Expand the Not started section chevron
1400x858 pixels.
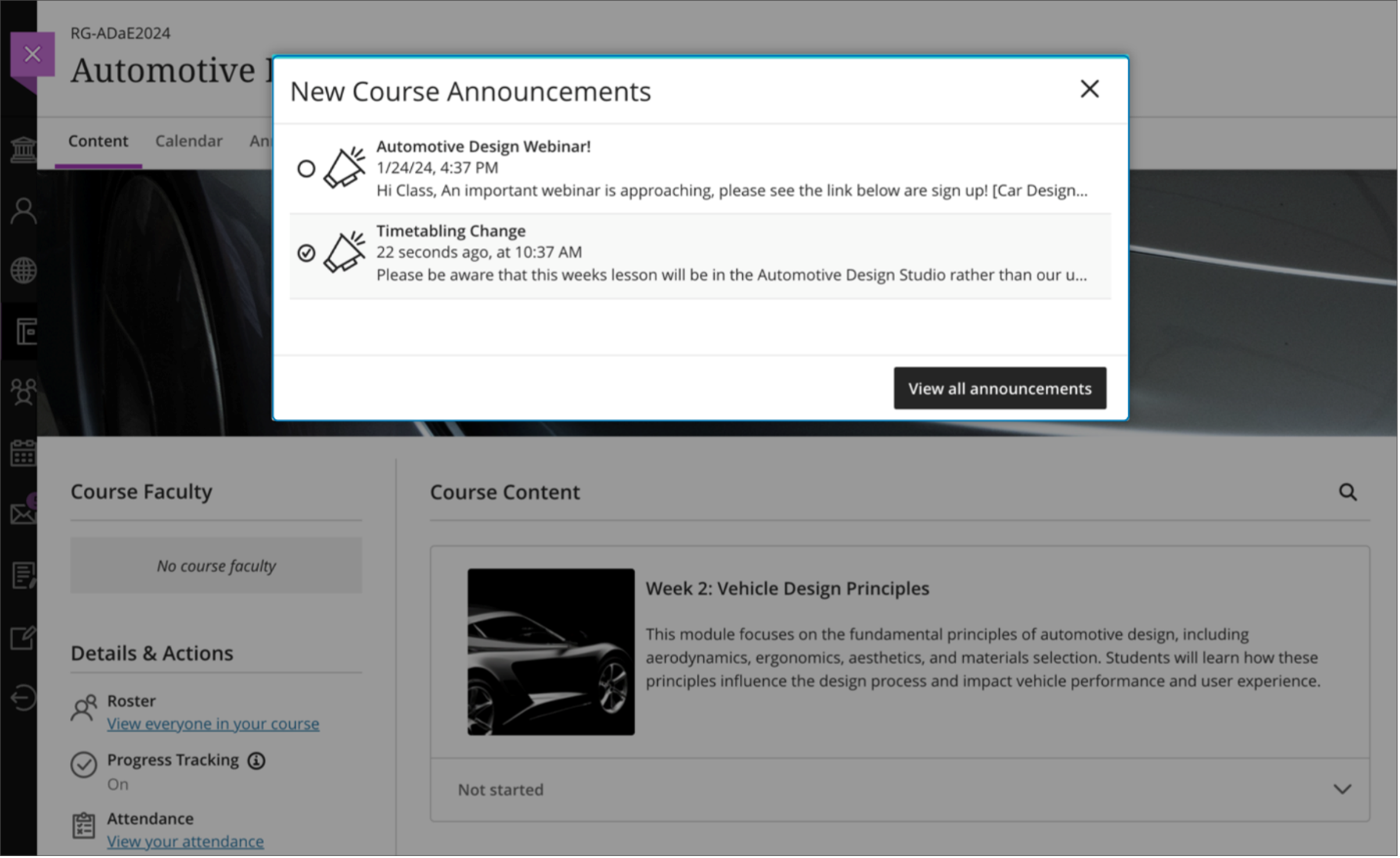point(1342,789)
